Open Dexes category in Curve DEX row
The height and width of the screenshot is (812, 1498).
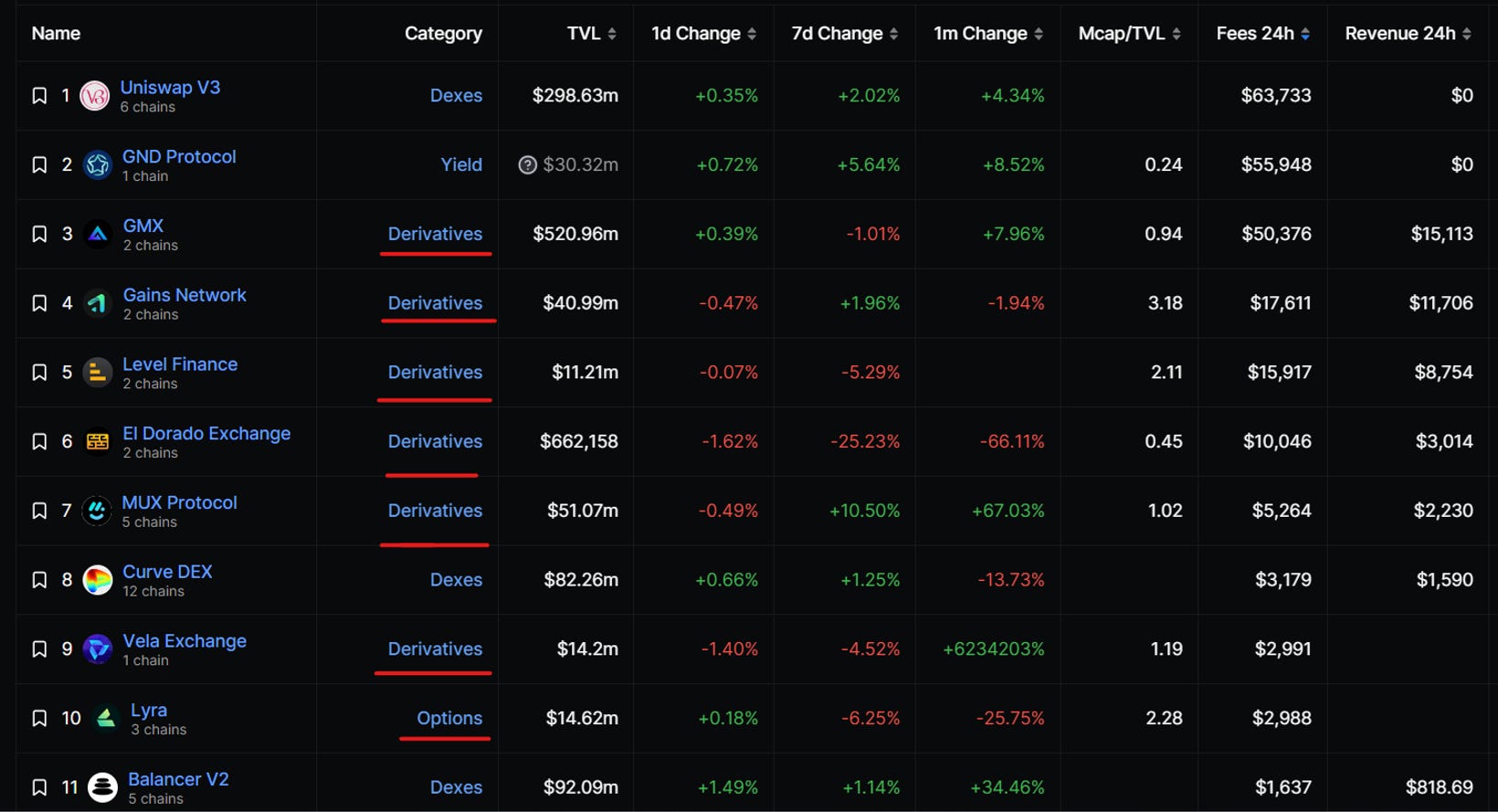point(456,580)
